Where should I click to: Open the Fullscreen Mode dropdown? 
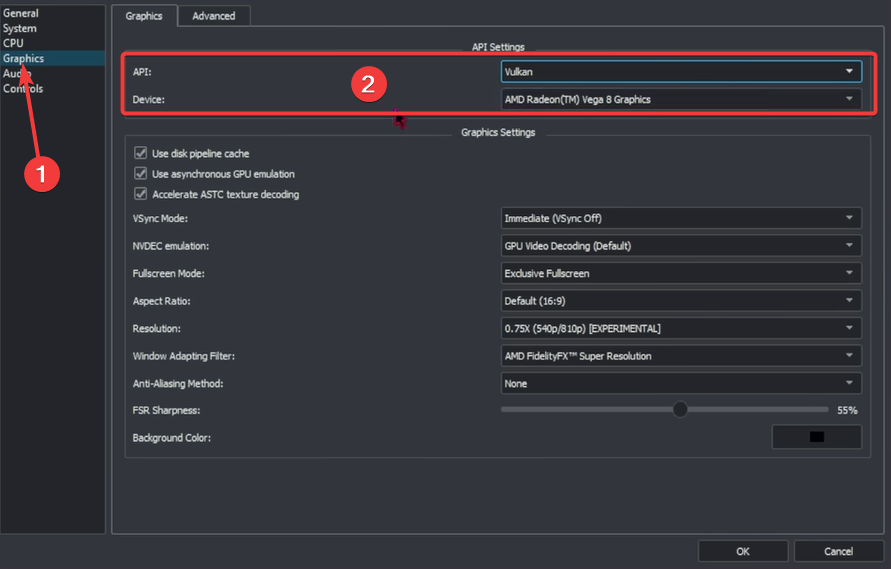680,273
